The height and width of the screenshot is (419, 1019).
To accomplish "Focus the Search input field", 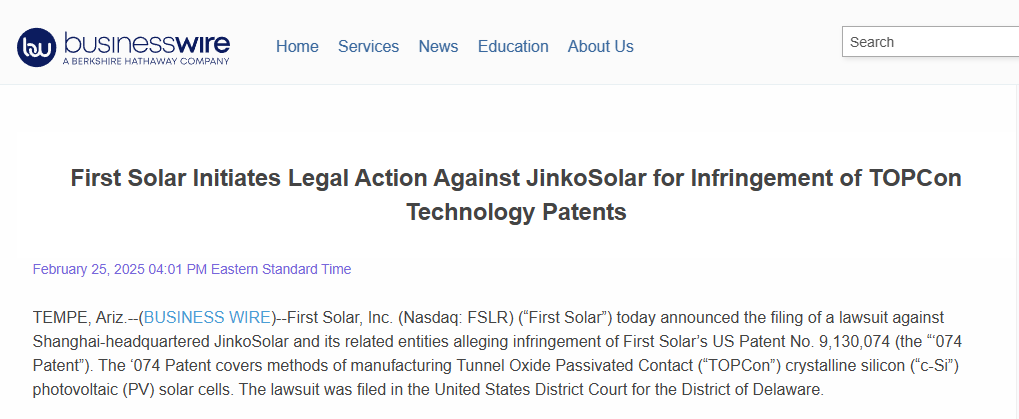I will (930, 42).
